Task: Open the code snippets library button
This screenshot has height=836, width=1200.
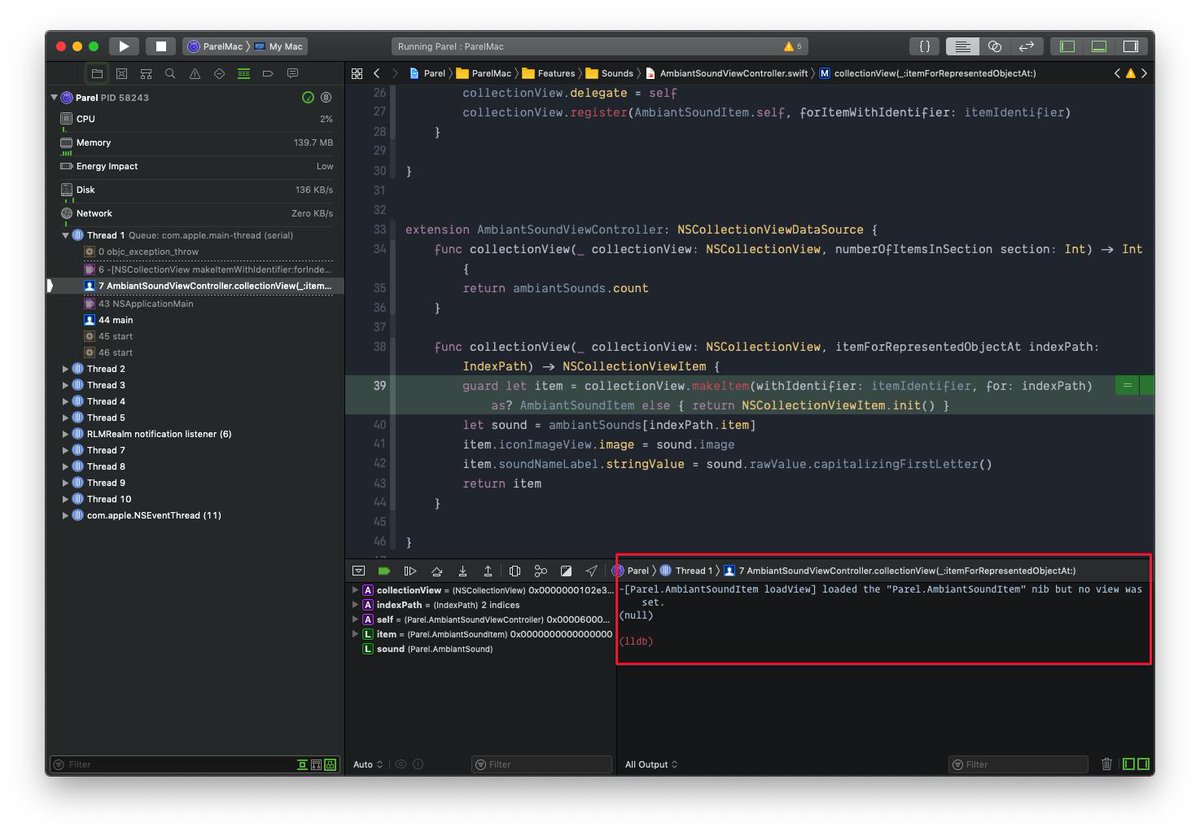Action: [926, 46]
